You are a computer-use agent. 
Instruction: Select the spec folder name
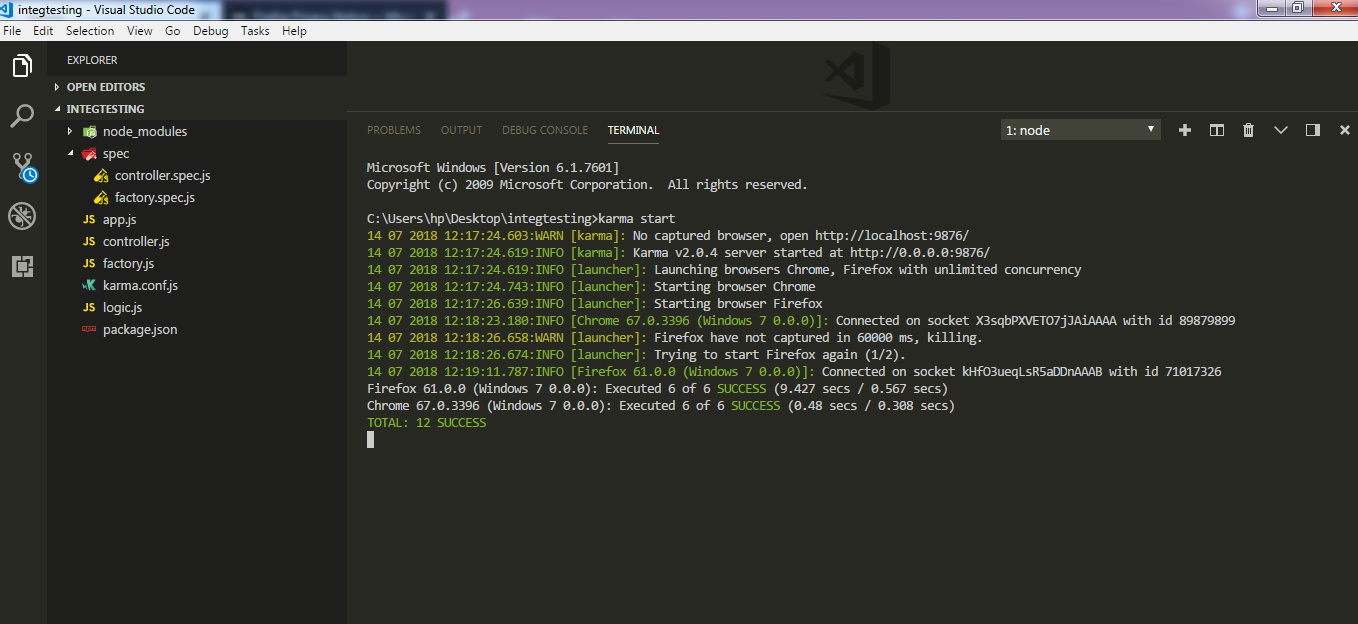point(116,153)
